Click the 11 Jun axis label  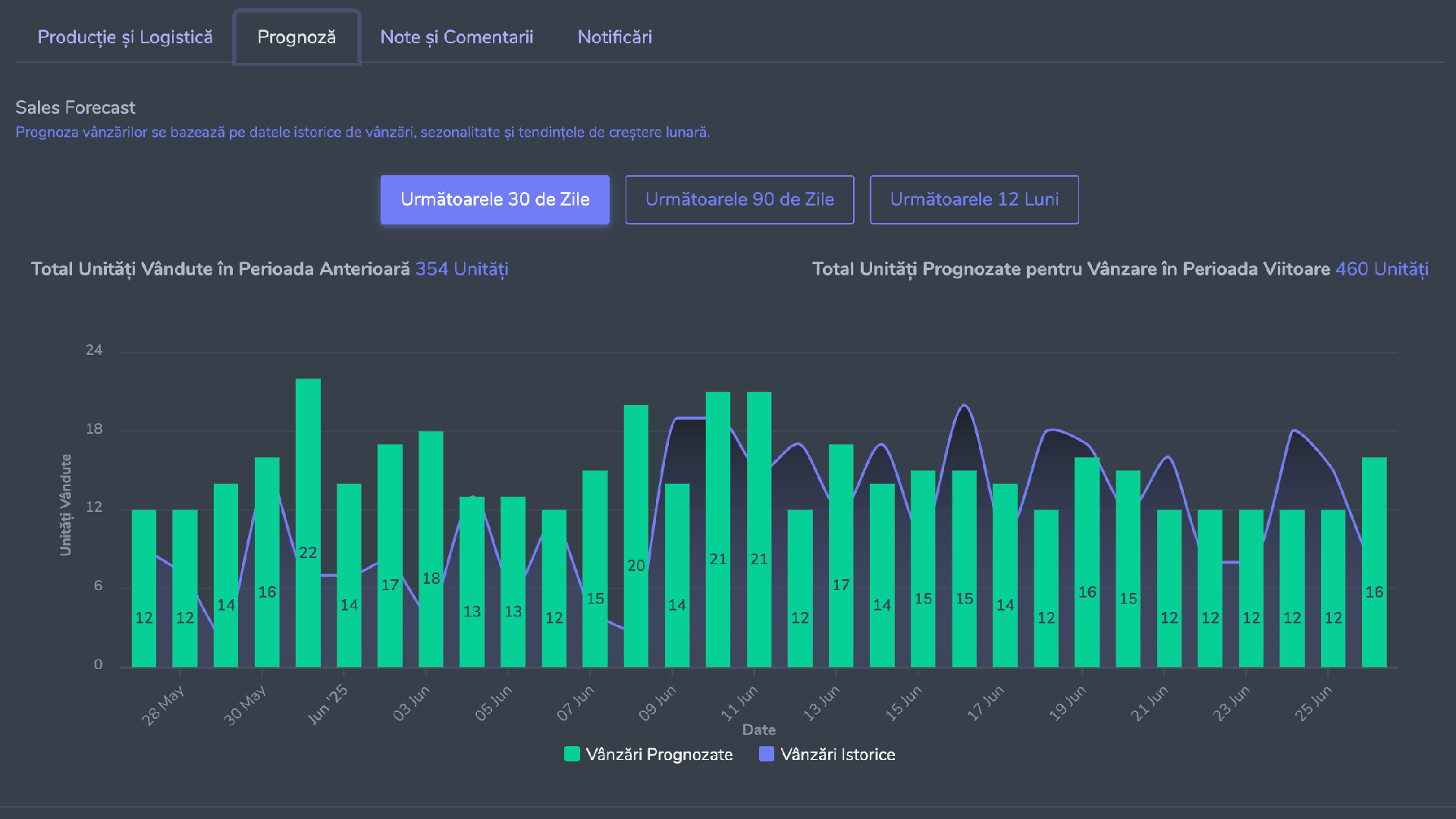click(739, 703)
